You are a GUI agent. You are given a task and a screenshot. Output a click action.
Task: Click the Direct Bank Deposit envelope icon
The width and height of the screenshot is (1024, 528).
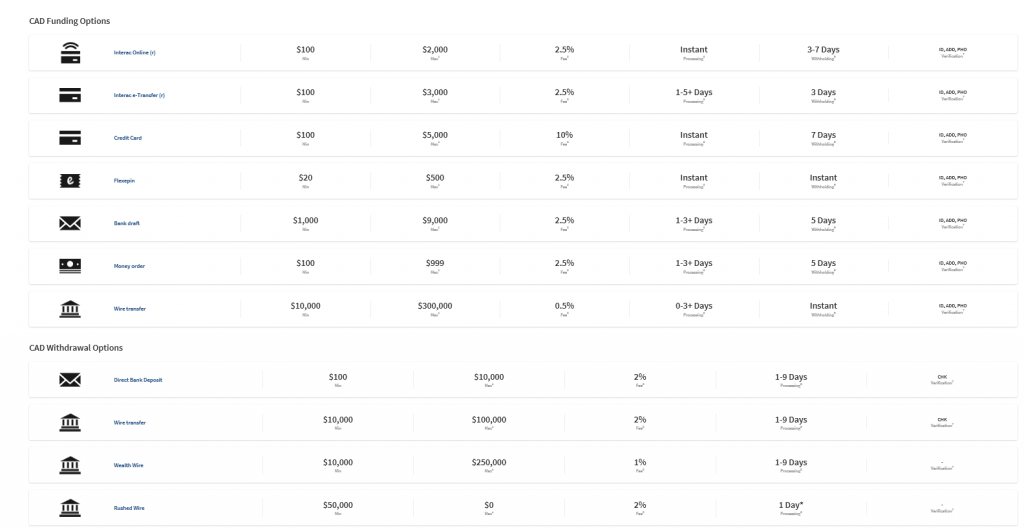[70, 380]
